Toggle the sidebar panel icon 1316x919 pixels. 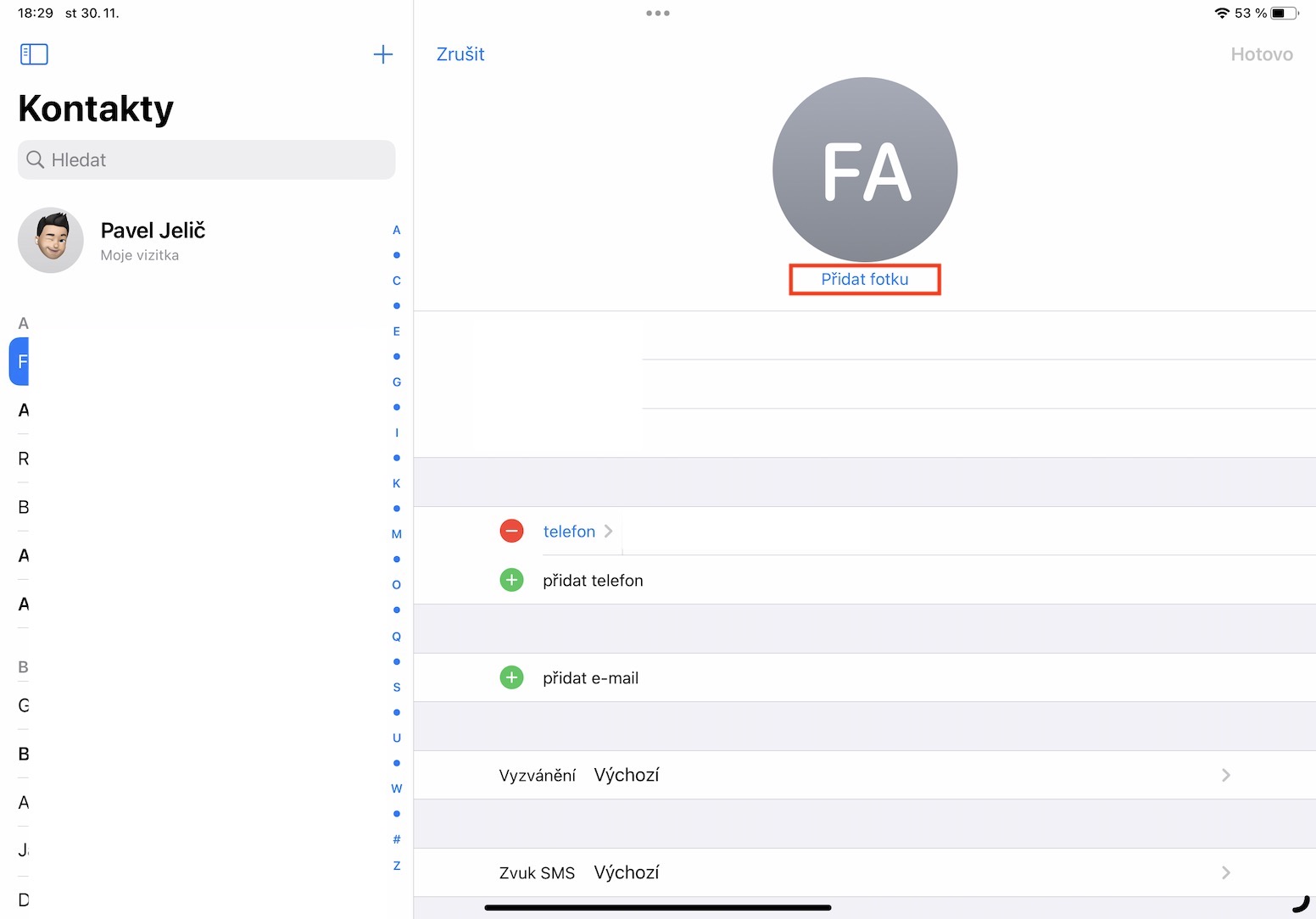tap(34, 54)
